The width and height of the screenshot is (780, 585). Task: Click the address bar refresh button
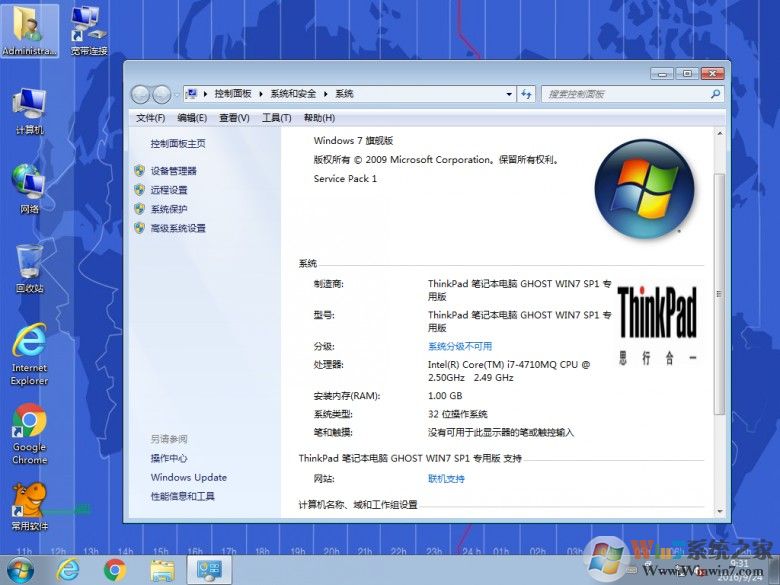(x=527, y=94)
